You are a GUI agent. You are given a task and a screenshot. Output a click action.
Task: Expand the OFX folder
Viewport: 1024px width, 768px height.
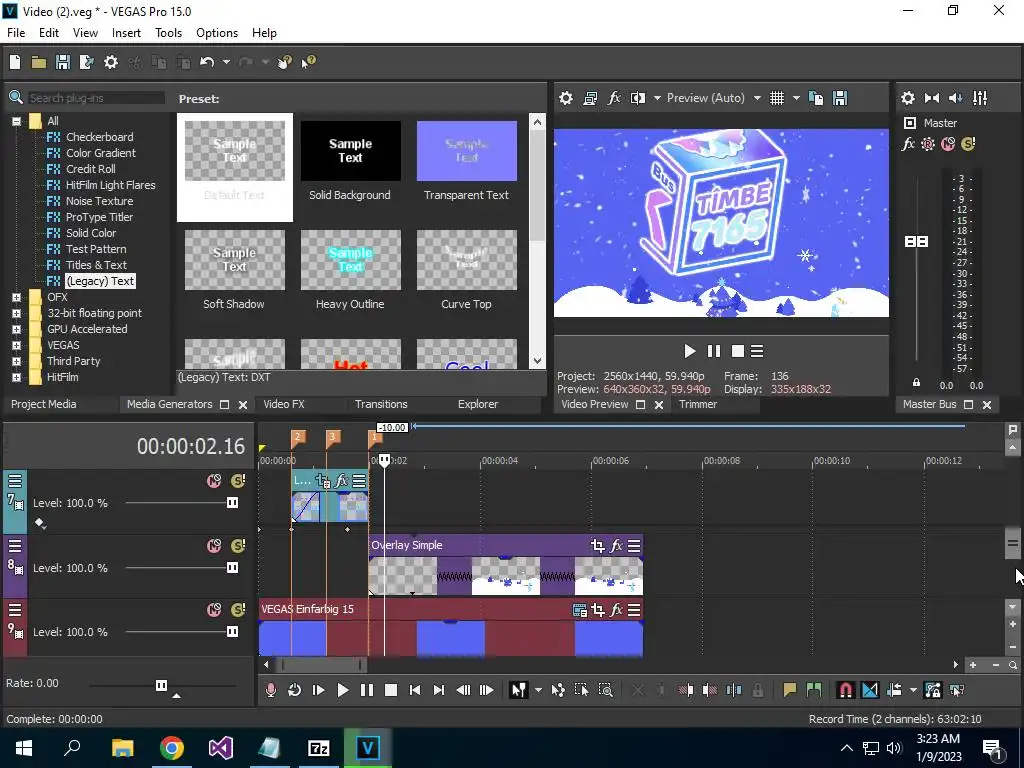[16, 297]
